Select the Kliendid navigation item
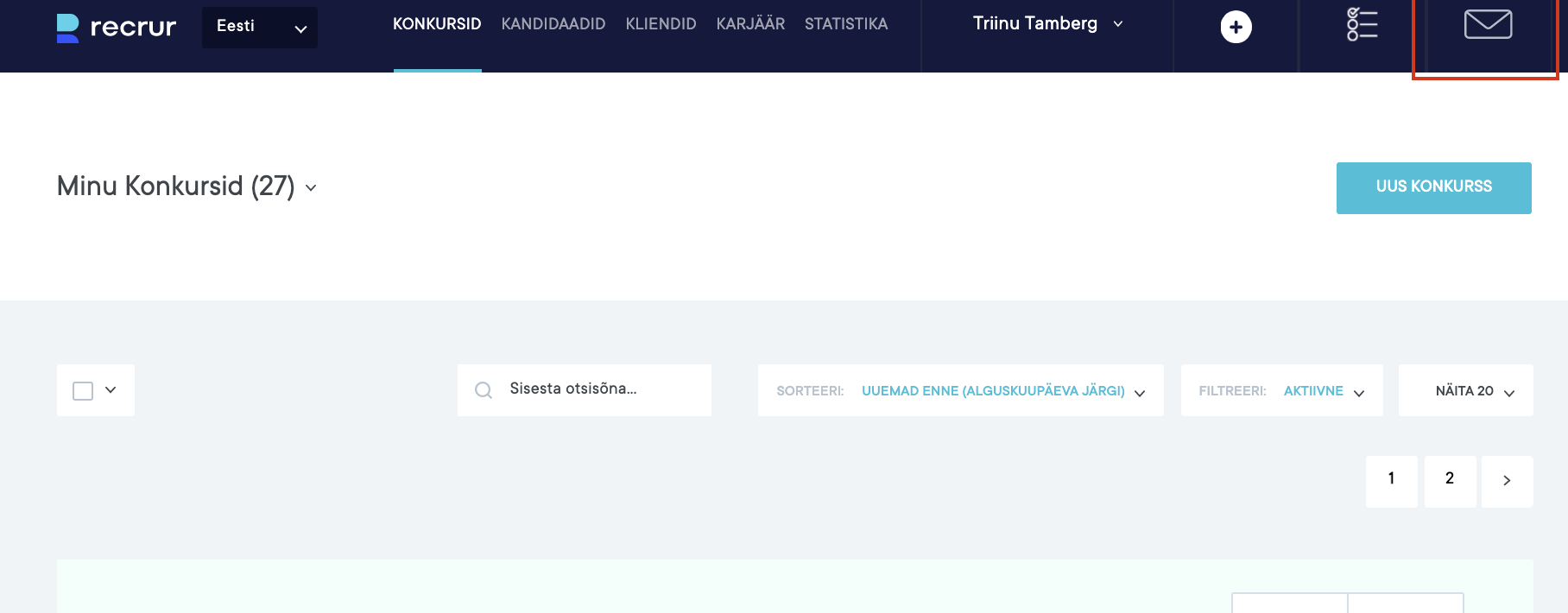The width and height of the screenshot is (1568, 613). [661, 24]
